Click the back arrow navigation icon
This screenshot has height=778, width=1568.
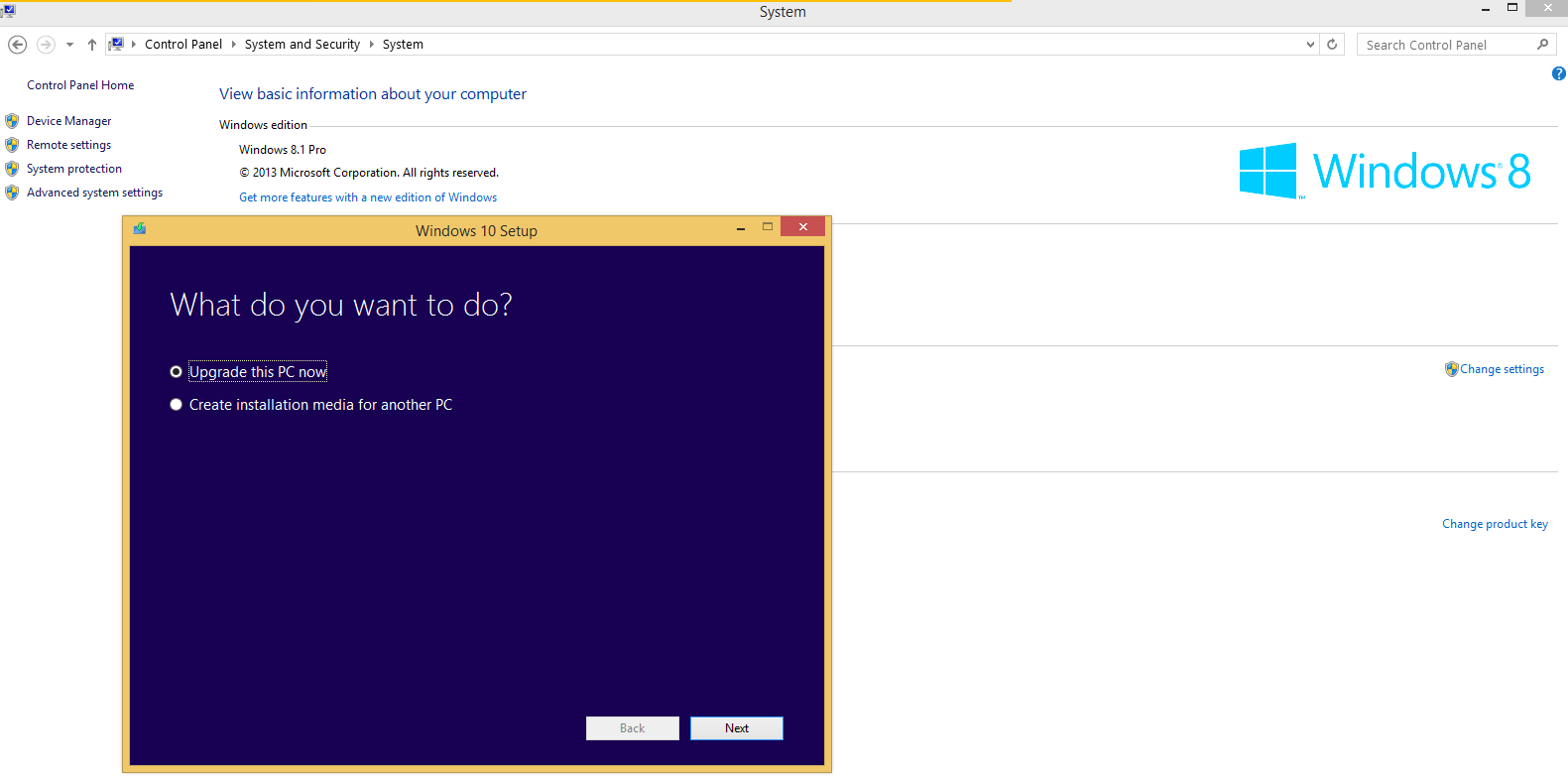tap(17, 45)
